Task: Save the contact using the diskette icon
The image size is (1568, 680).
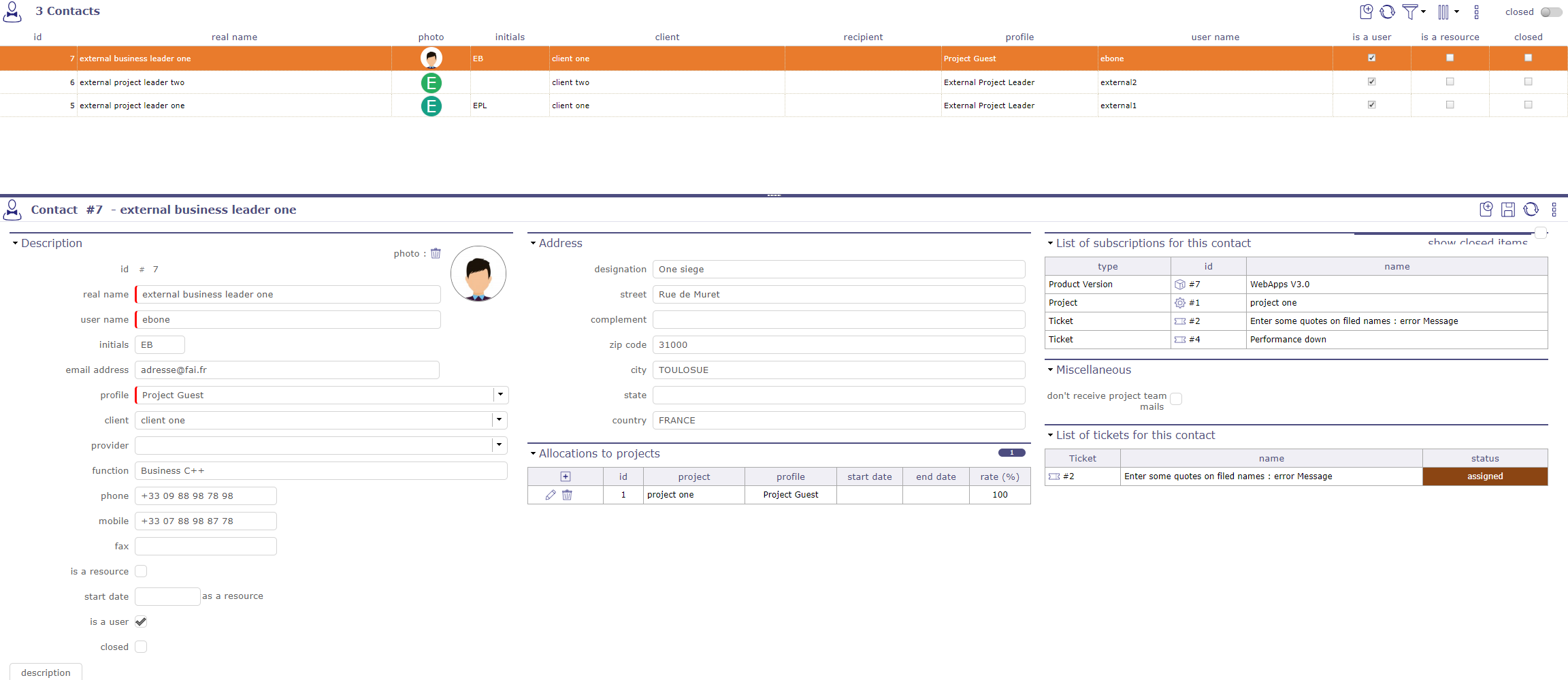Action: click(x=1508, y=210)
